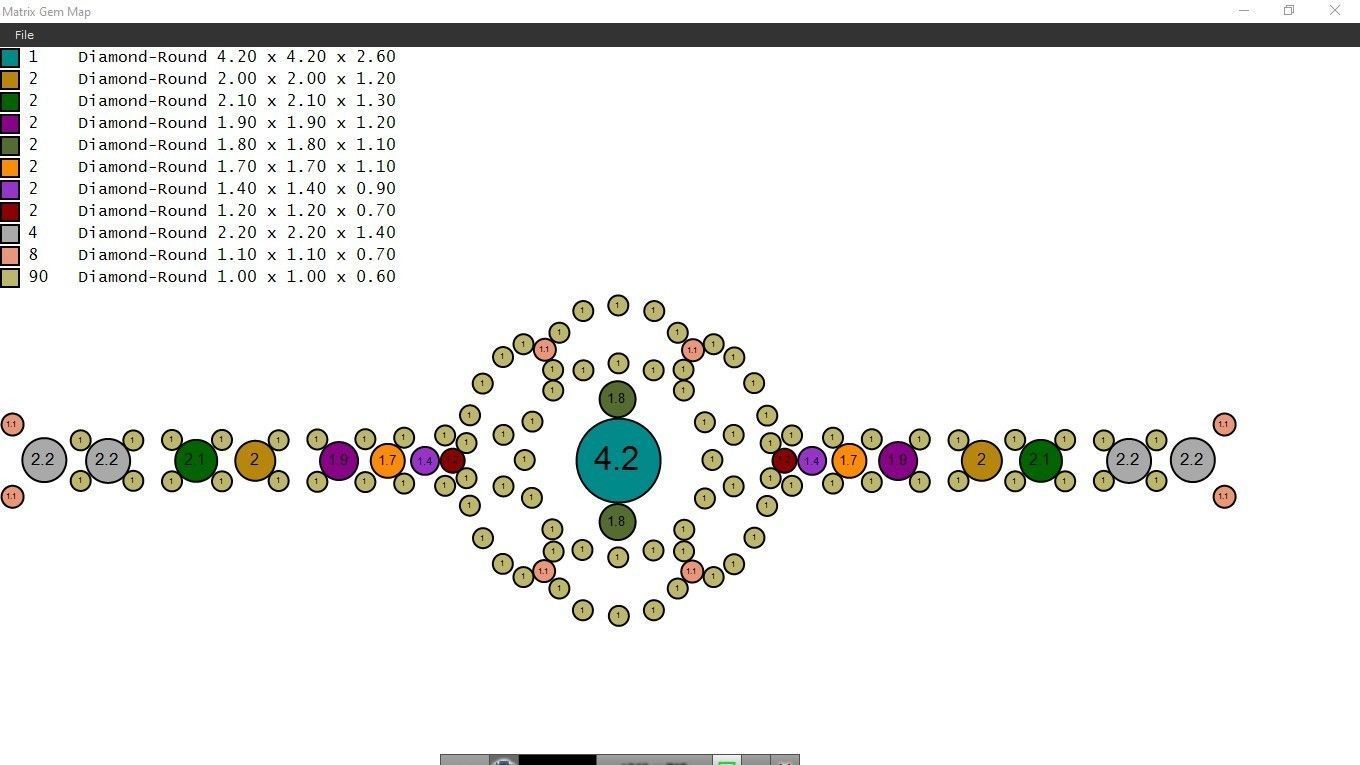Click the gray 2.2 gem beside right green 2.1

[x=1128, y=460]
